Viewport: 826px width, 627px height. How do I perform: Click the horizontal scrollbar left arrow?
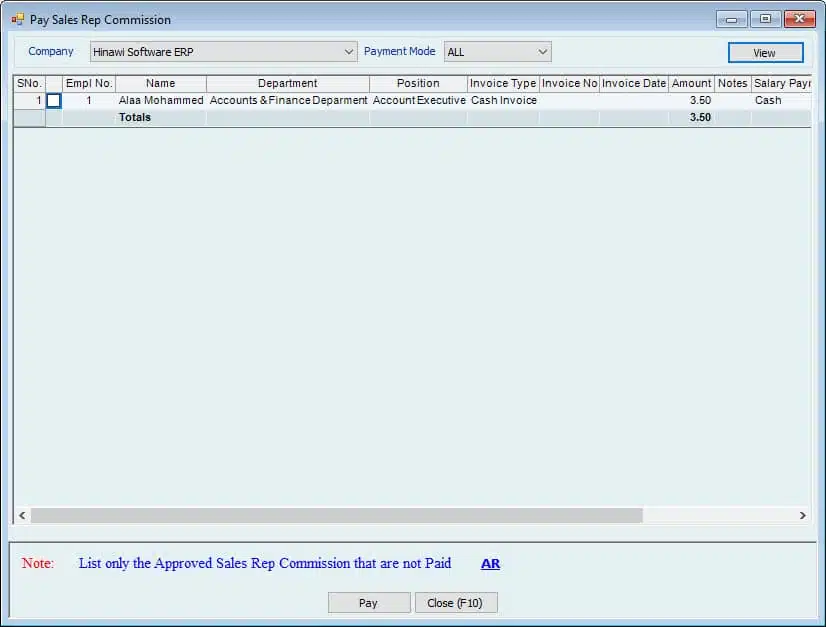click(22, 515)
